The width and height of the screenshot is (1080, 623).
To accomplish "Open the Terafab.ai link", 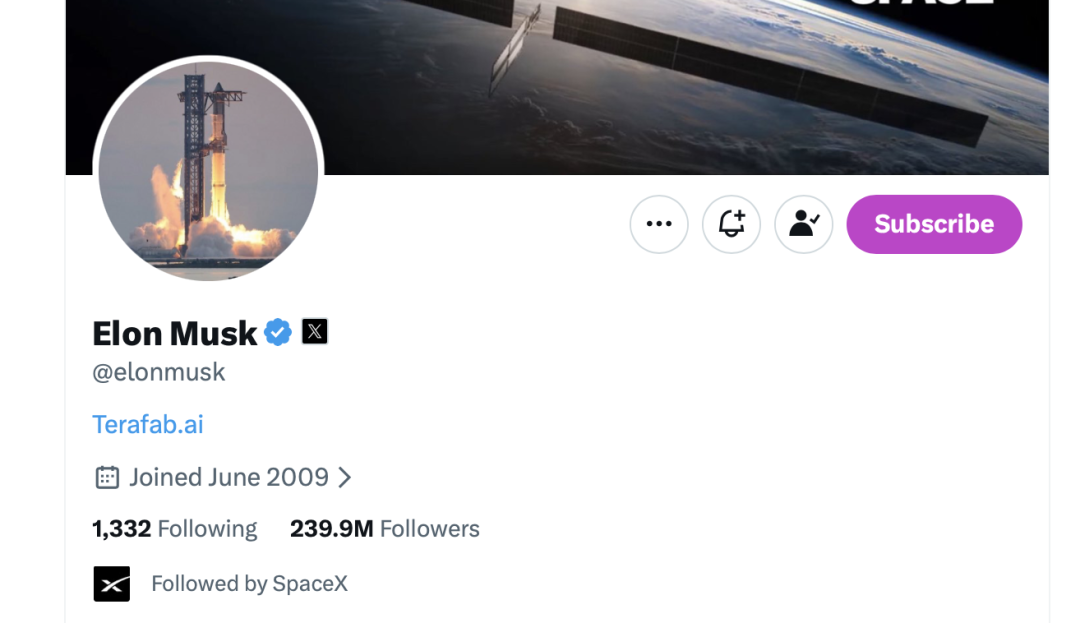I will 148,424.
